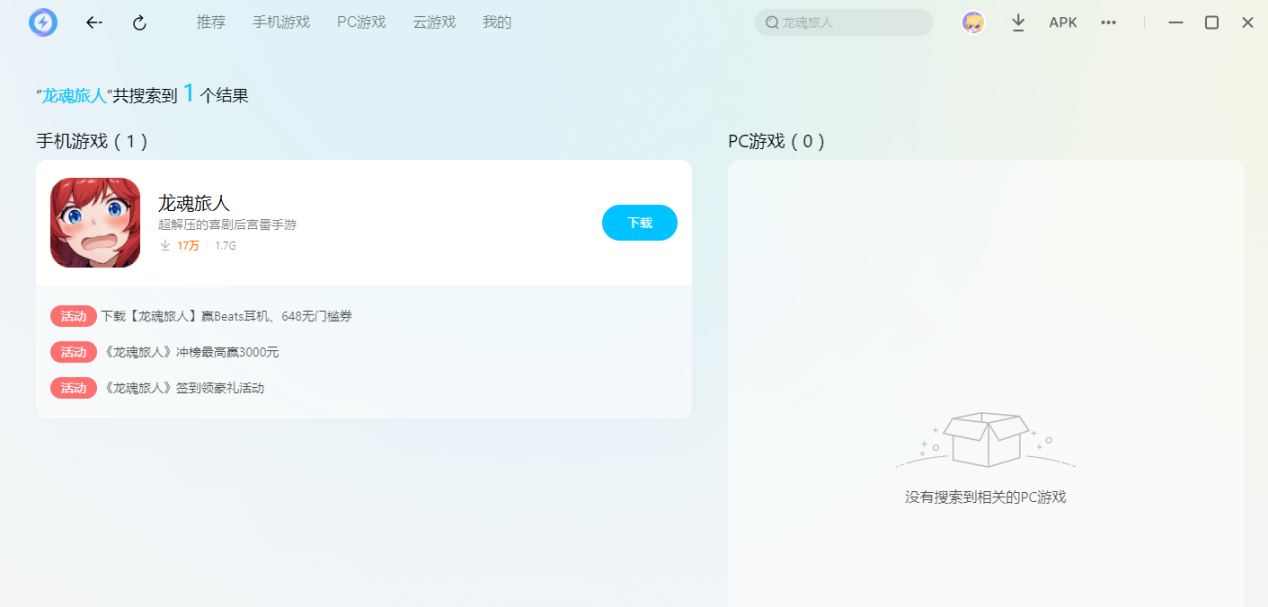Switch to 推荐 tab
The height and width of the screenshot is (607, 1268).
[211, 22]
